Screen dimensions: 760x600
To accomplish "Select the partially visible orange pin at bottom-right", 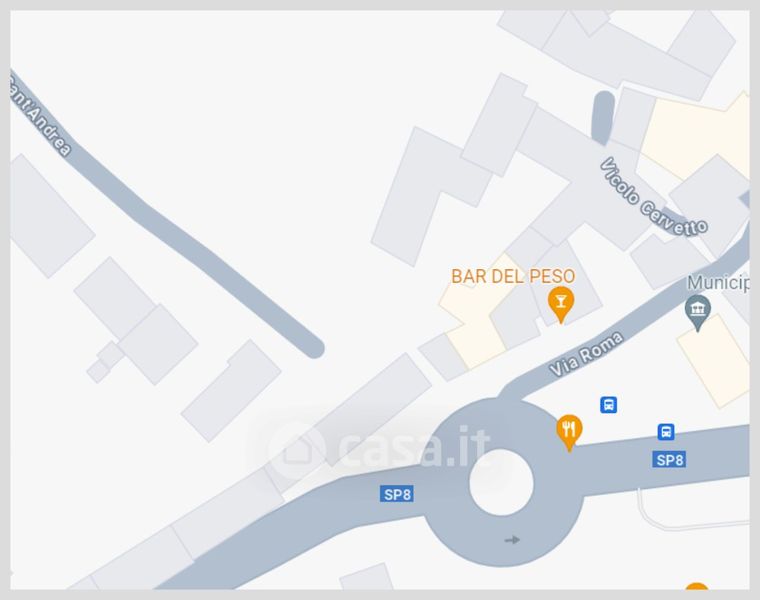I will click(x=697, y=586).
